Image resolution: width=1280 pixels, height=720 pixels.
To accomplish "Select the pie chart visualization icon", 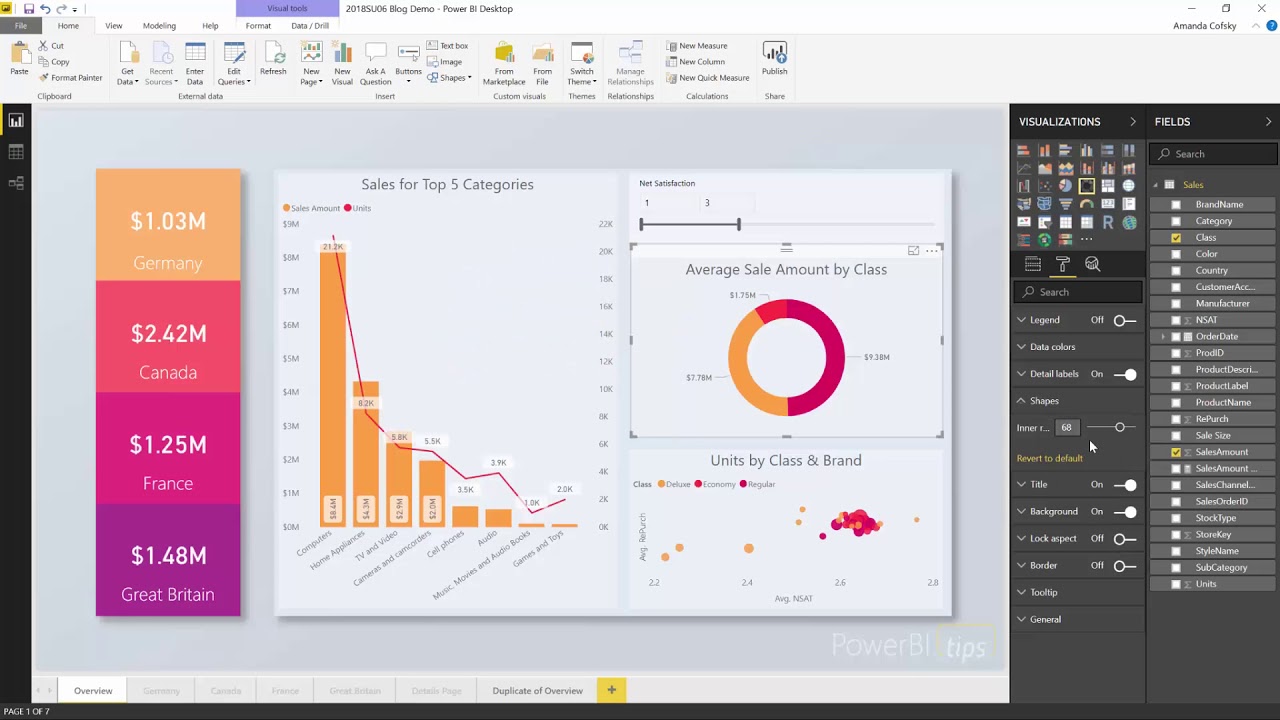I will coord(1065,186).
